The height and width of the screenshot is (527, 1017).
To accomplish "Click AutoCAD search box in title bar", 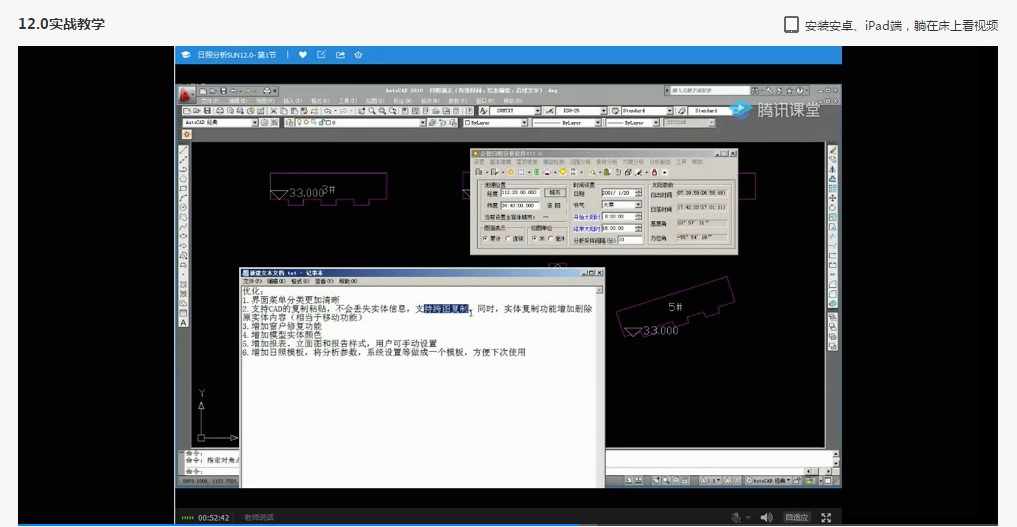I will (x=709, y=91).
